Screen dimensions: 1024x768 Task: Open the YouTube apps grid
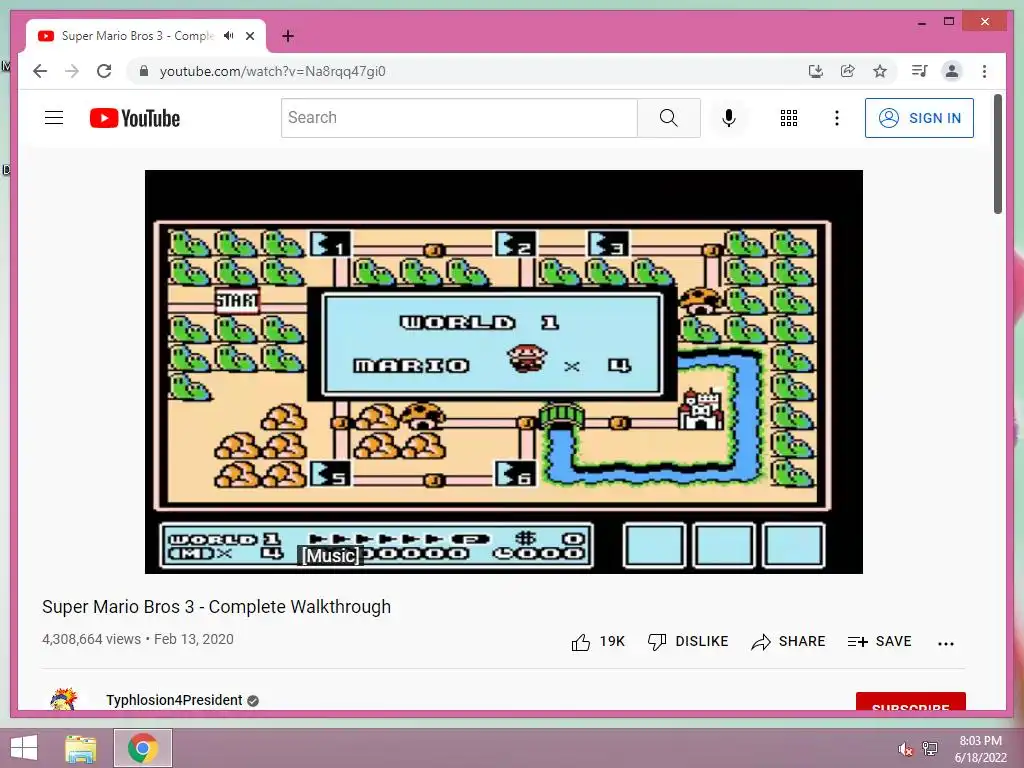pyautogui.click(x=789, y=118)
